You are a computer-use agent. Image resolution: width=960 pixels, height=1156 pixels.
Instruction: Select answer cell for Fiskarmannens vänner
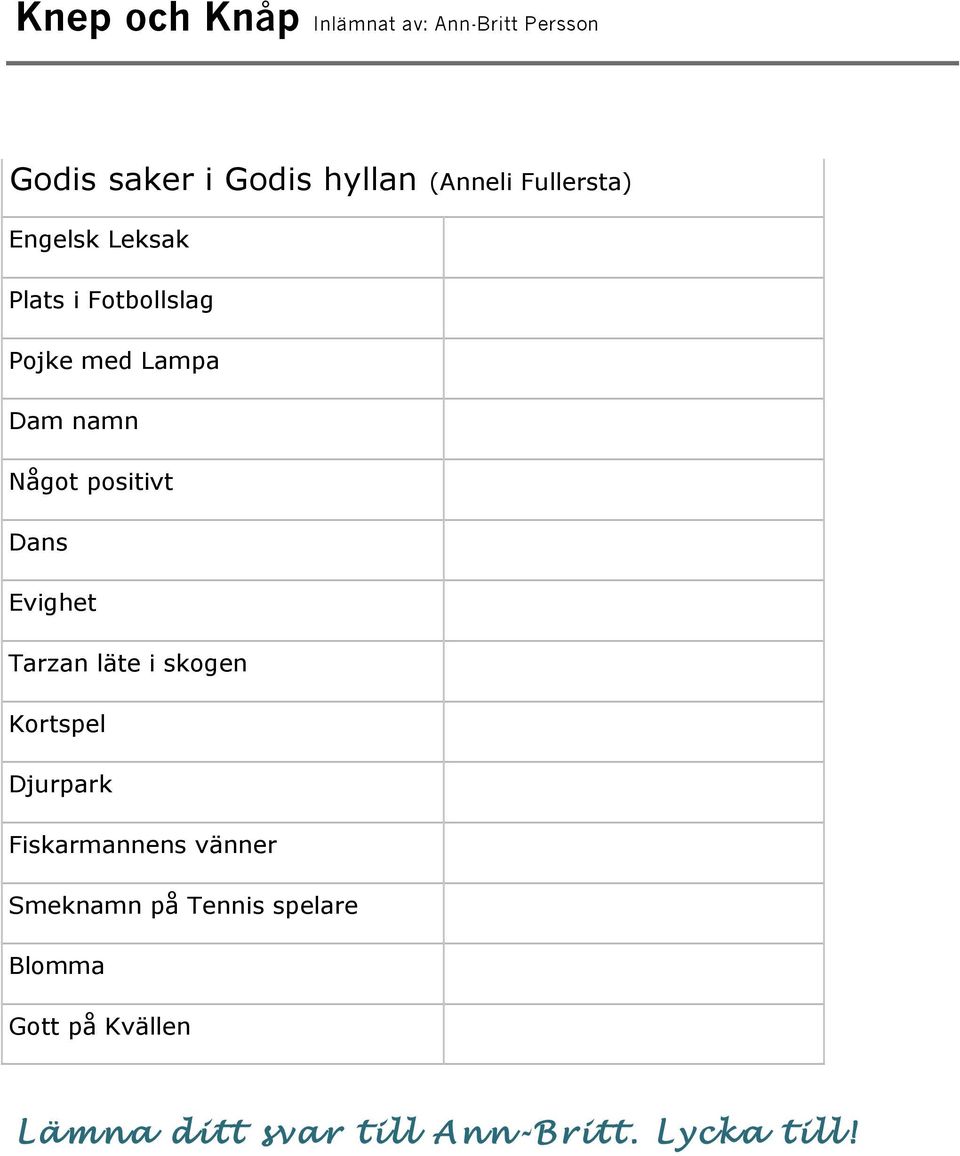pos(633,852)
